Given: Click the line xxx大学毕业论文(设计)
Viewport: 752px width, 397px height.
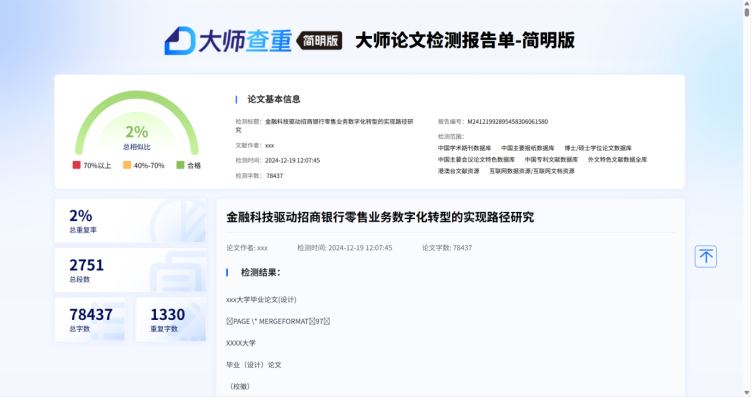Looking at the screenshot, I should coord(261,300).
